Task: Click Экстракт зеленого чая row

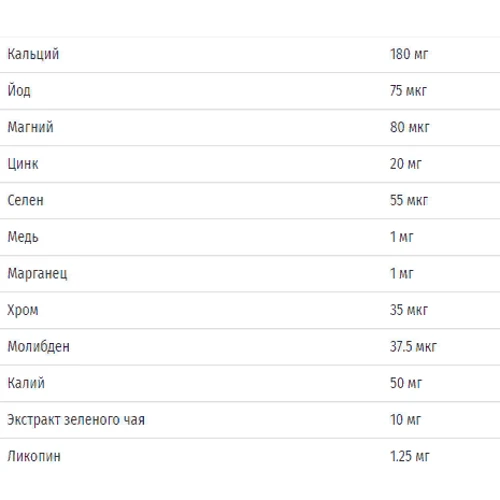Action: point(250,420)
